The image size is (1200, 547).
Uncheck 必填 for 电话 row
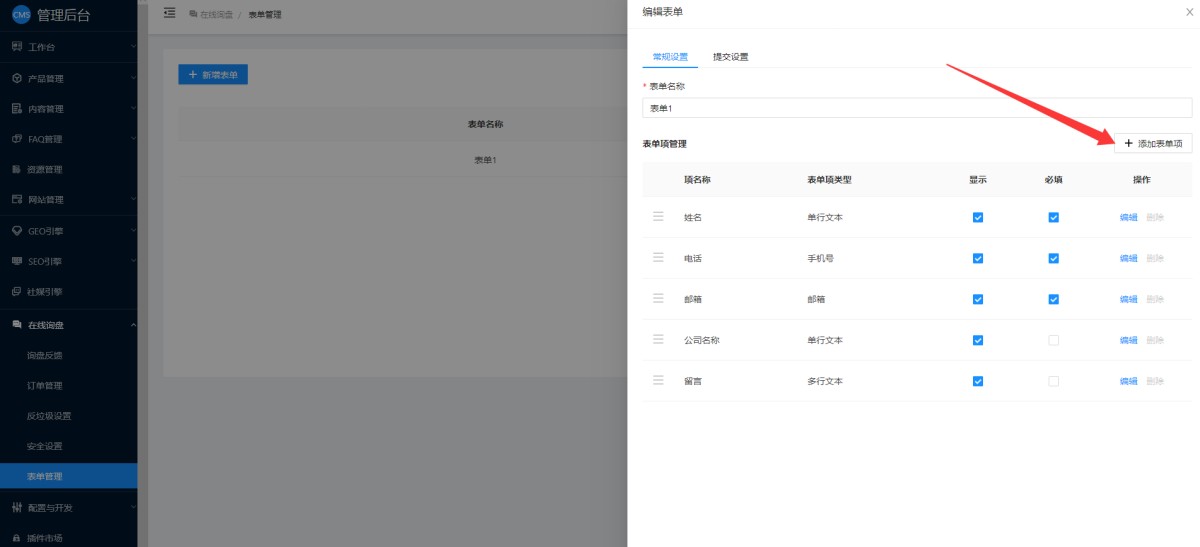(1053, 258)
